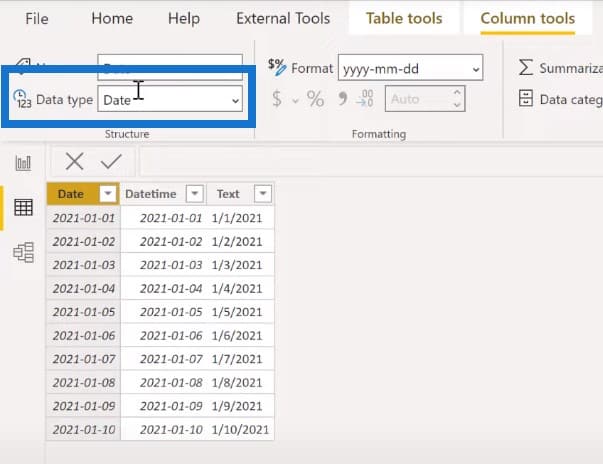
Task: Open the Date column filter arrow
Action: click(x=108, y=193)
